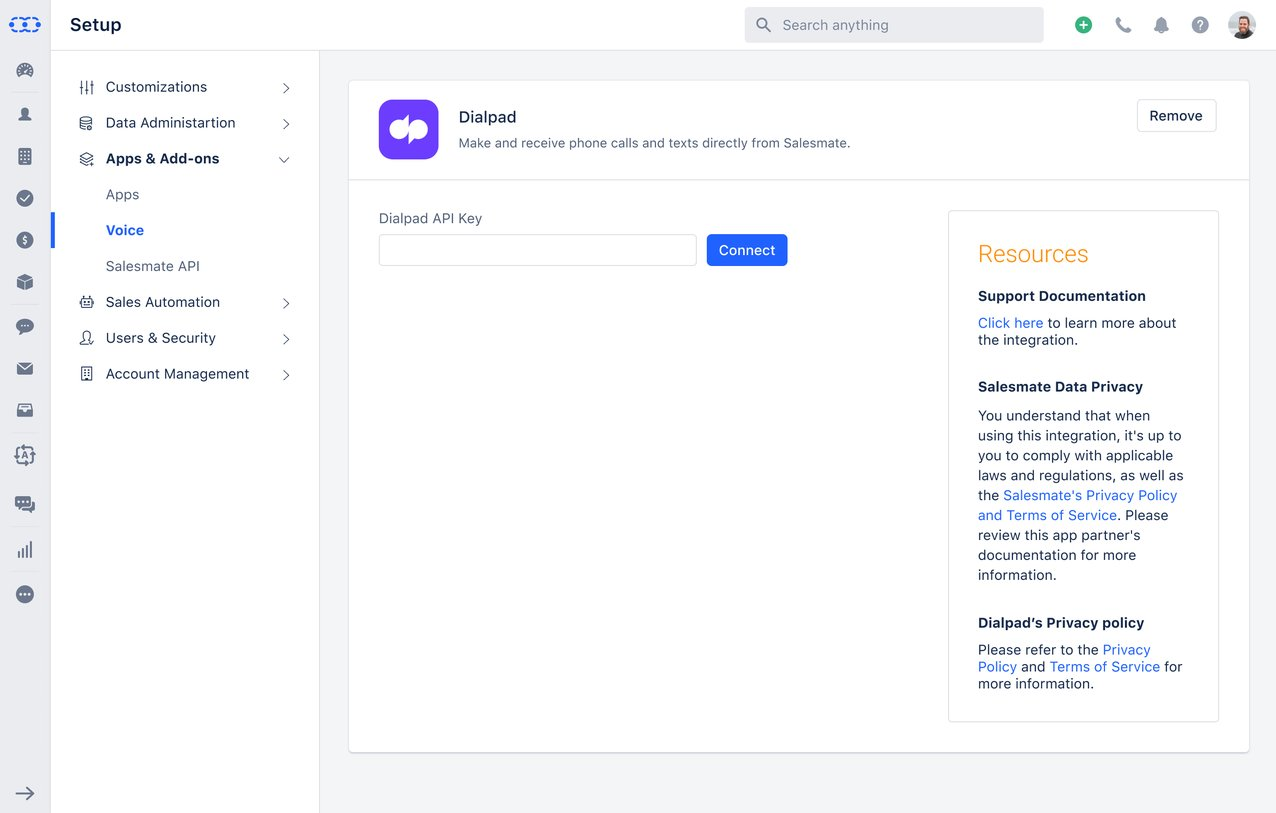Open the phone dialer icon in header
The image size is (1276, 813).
click(x=1123, y=25)
